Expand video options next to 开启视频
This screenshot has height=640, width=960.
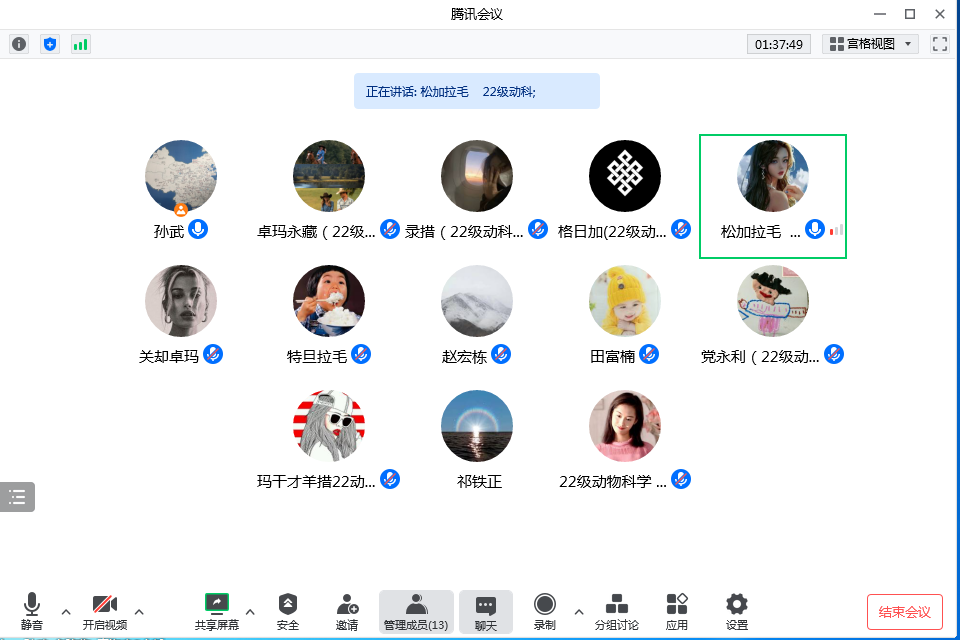[139, 611]
